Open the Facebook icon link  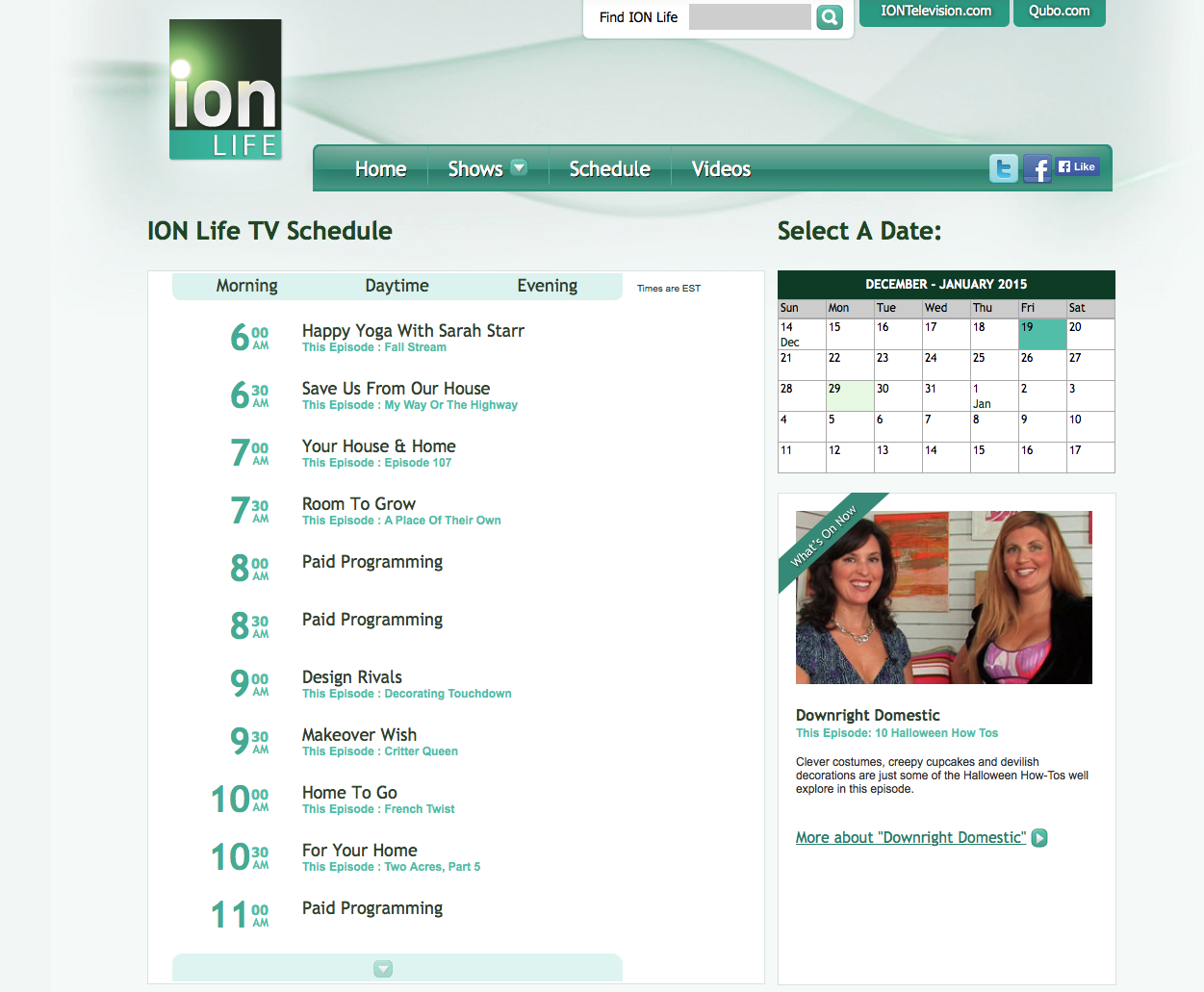point(1037,168)
